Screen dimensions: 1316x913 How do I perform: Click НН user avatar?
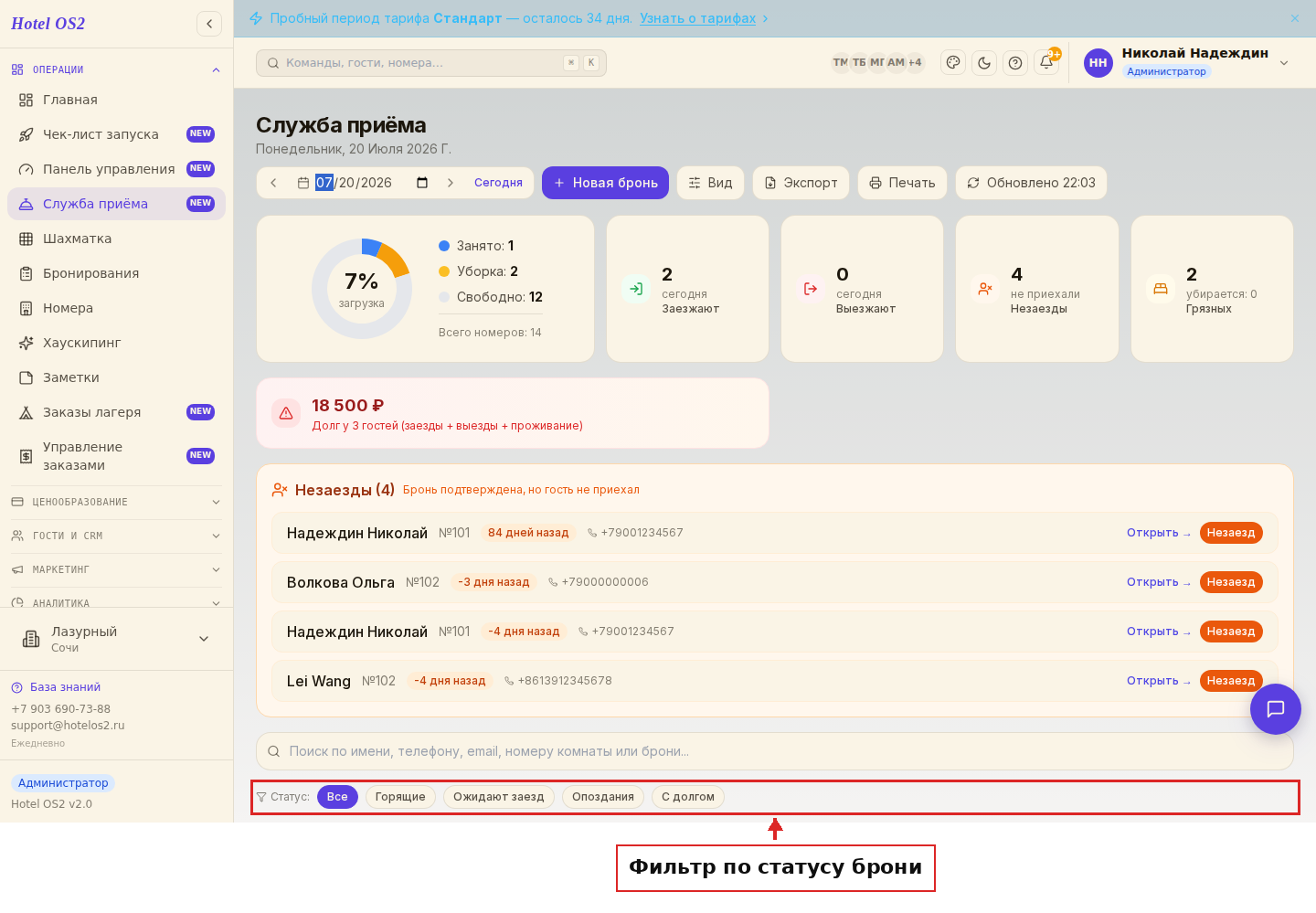(1098, 63)
